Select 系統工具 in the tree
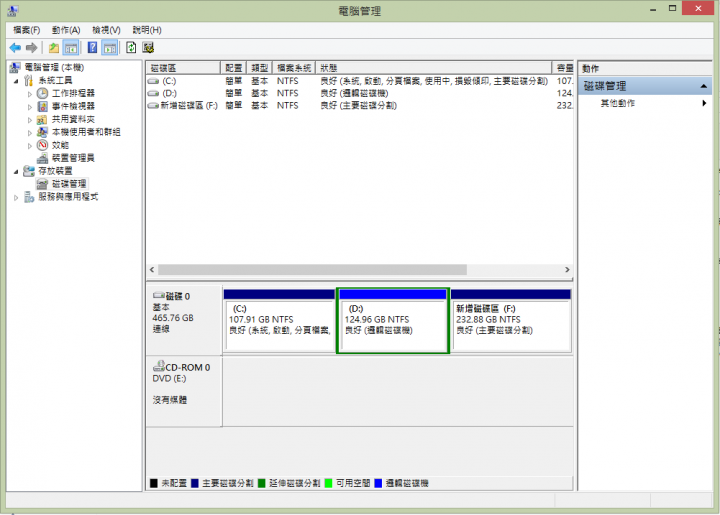Screen dimensions: 720x515 pos(55,80)
